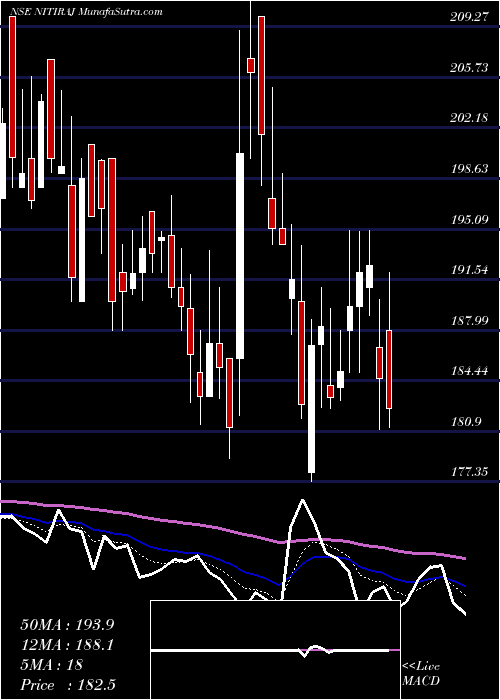Click the <<Live MACD label
Screen dimensions: 500x700
click(421, 674)
